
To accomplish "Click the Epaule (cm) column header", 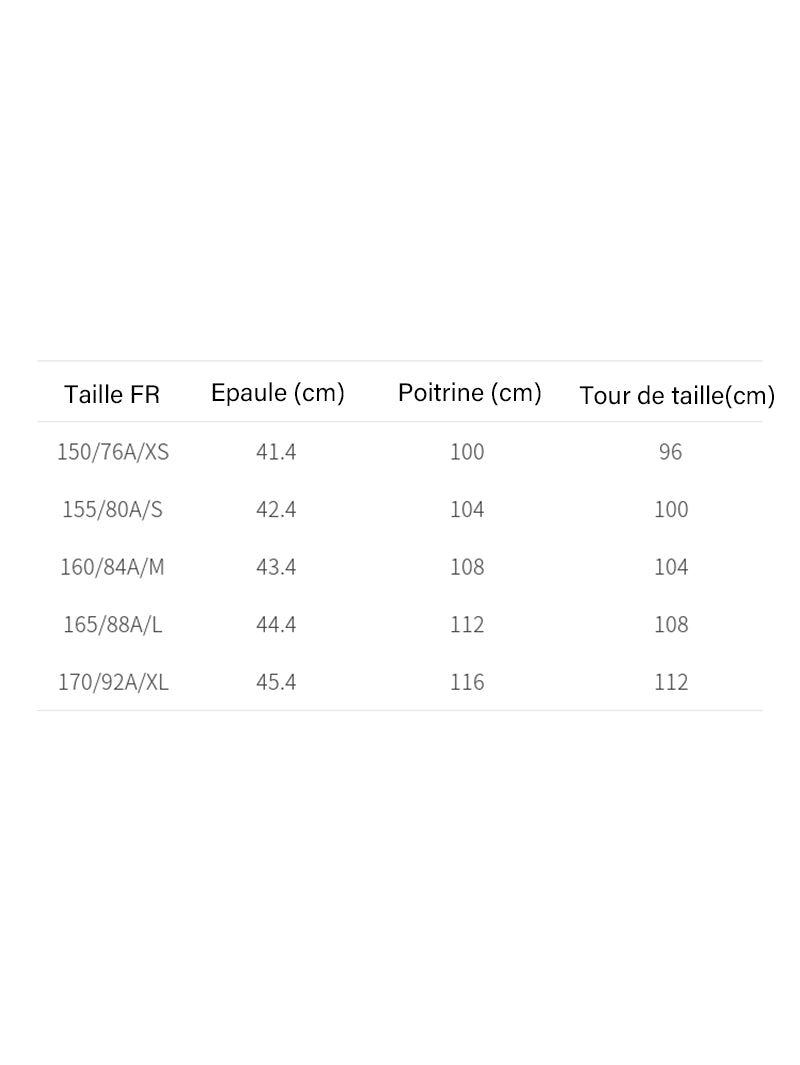I will 277,393.
